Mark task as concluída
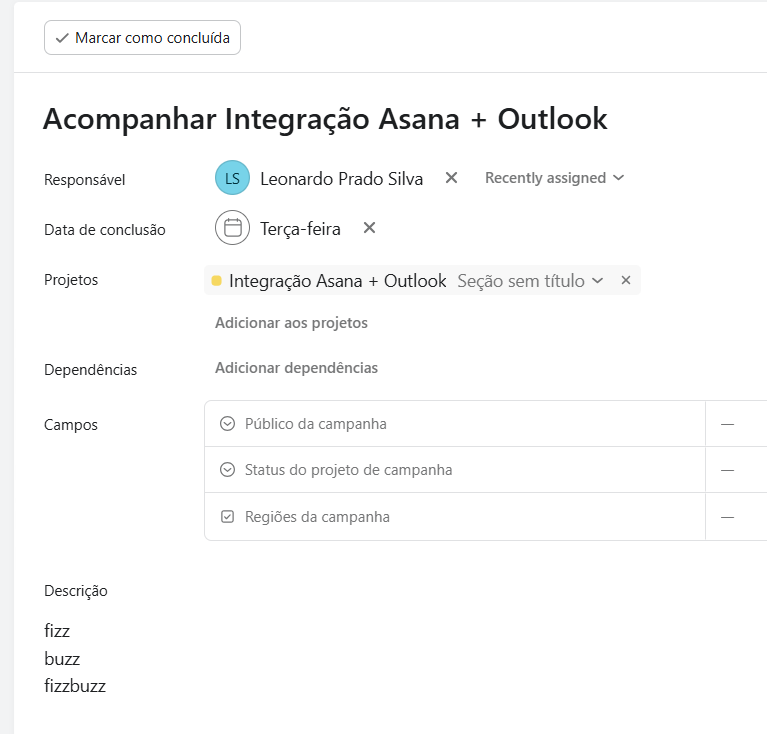The width and height of the screenshot is (767, 734). click(142, 38)
